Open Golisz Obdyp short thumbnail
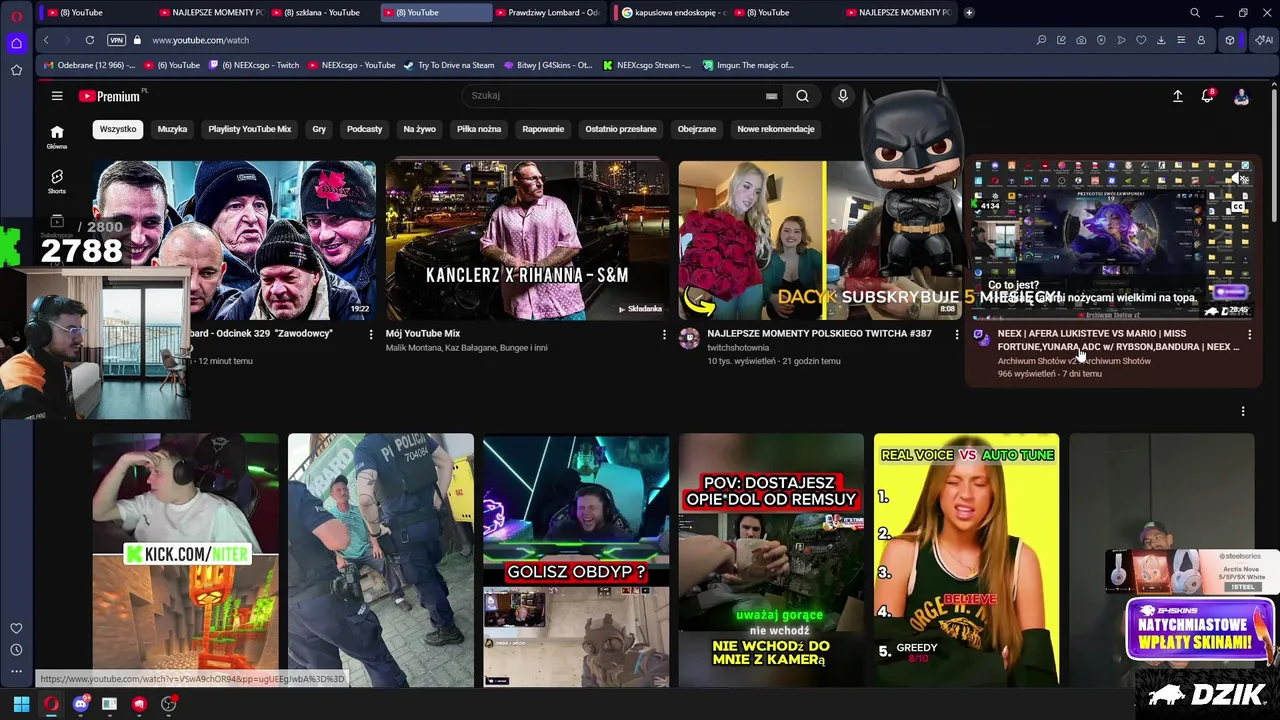This screenshot has width=1280, height=720. 576,560
